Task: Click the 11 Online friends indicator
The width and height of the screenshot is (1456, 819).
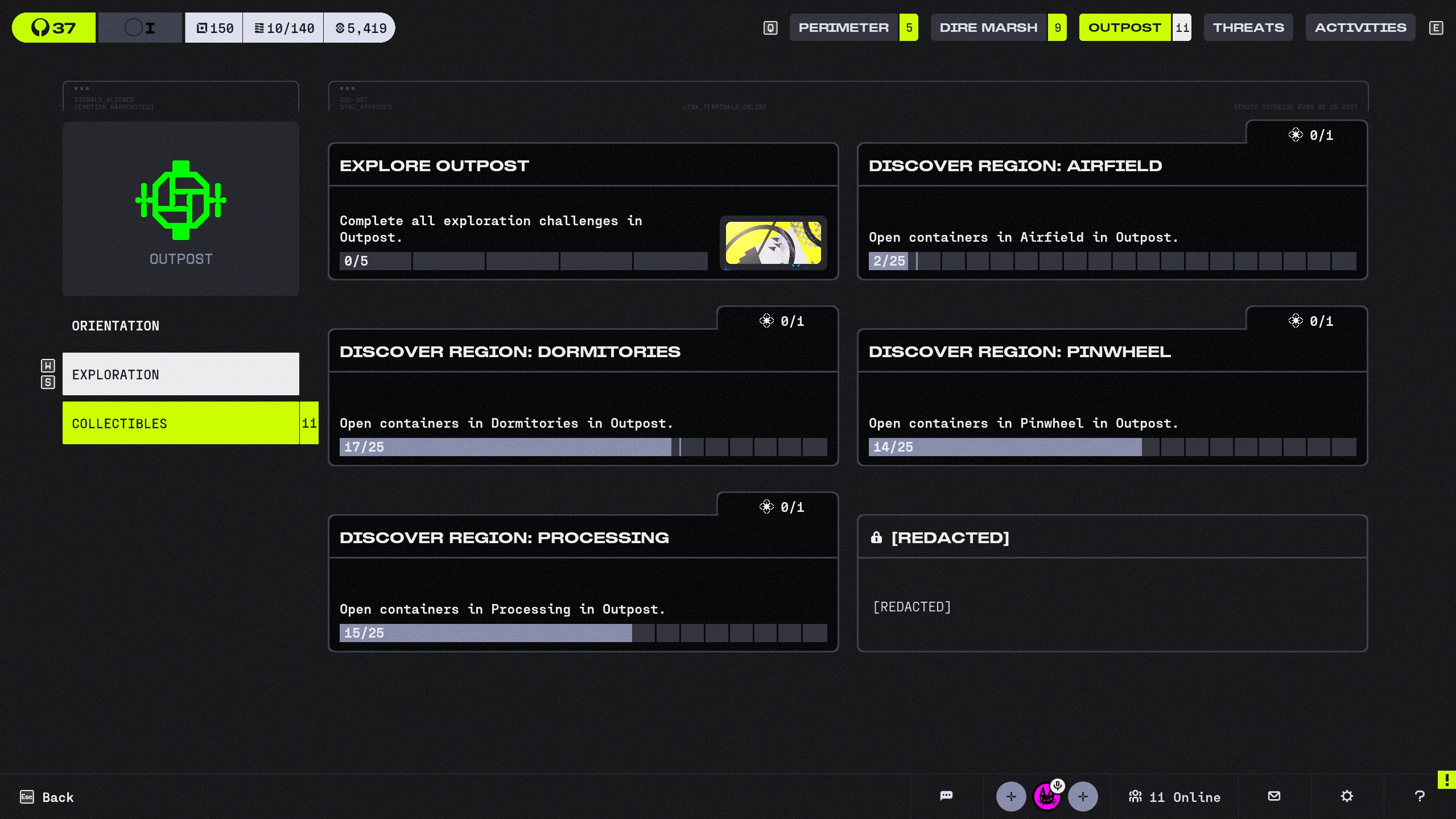Action: pos(1175,797)
